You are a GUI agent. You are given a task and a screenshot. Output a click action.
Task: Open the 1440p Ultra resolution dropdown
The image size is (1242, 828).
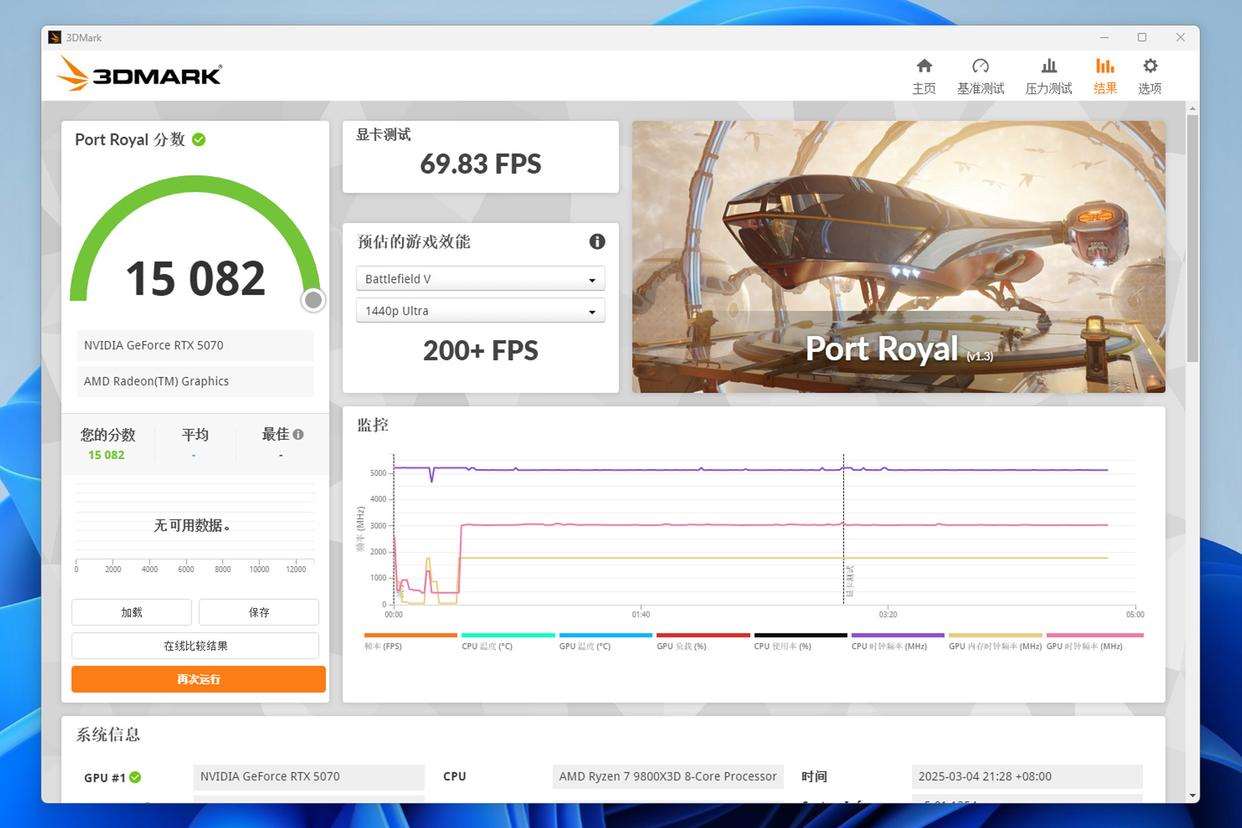point(480,311)
